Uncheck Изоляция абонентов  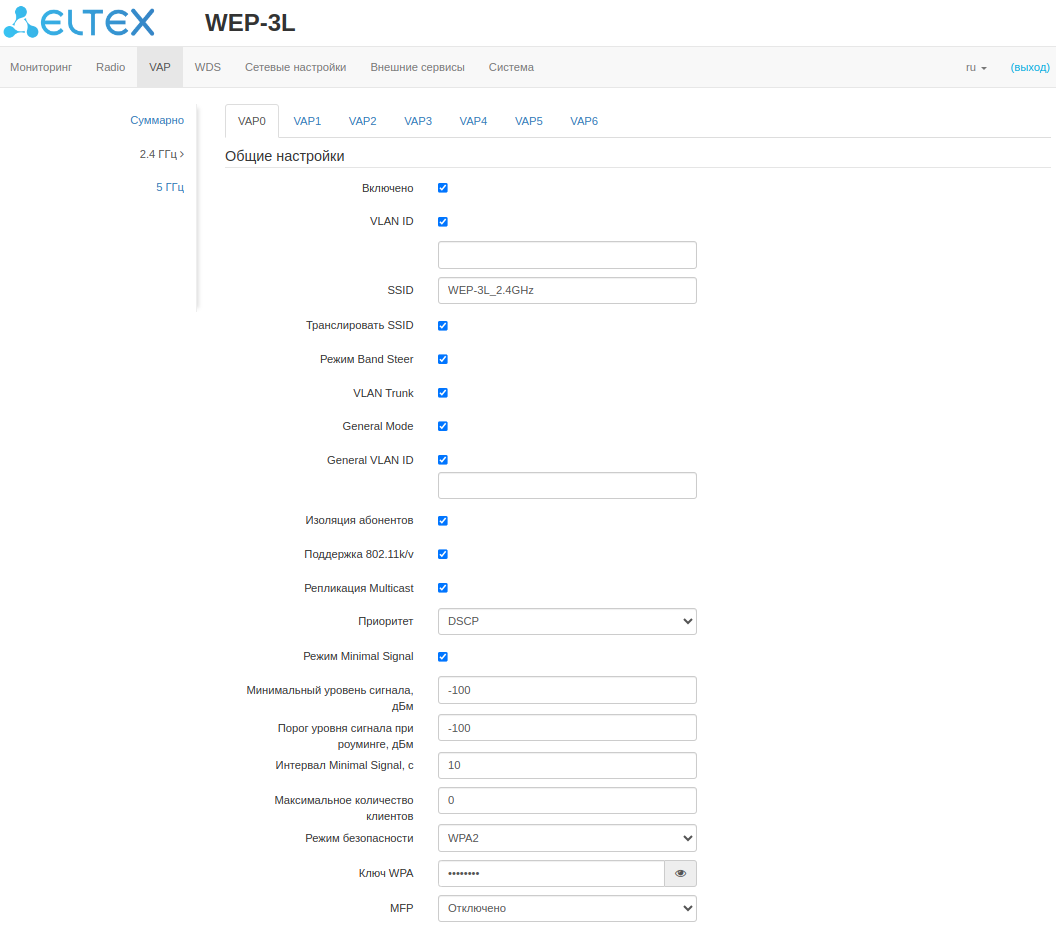pyautogui.click(x=442, y=521)
